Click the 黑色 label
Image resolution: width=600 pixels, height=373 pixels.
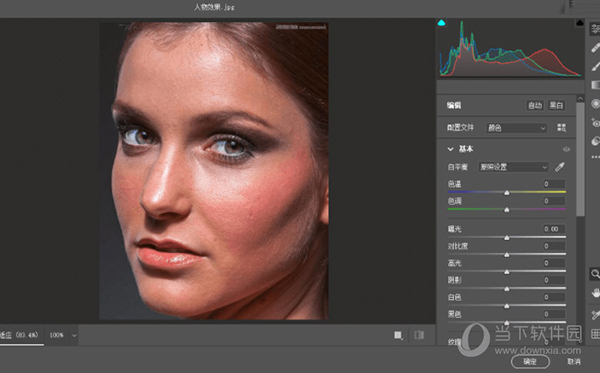(x=455, y=314)
